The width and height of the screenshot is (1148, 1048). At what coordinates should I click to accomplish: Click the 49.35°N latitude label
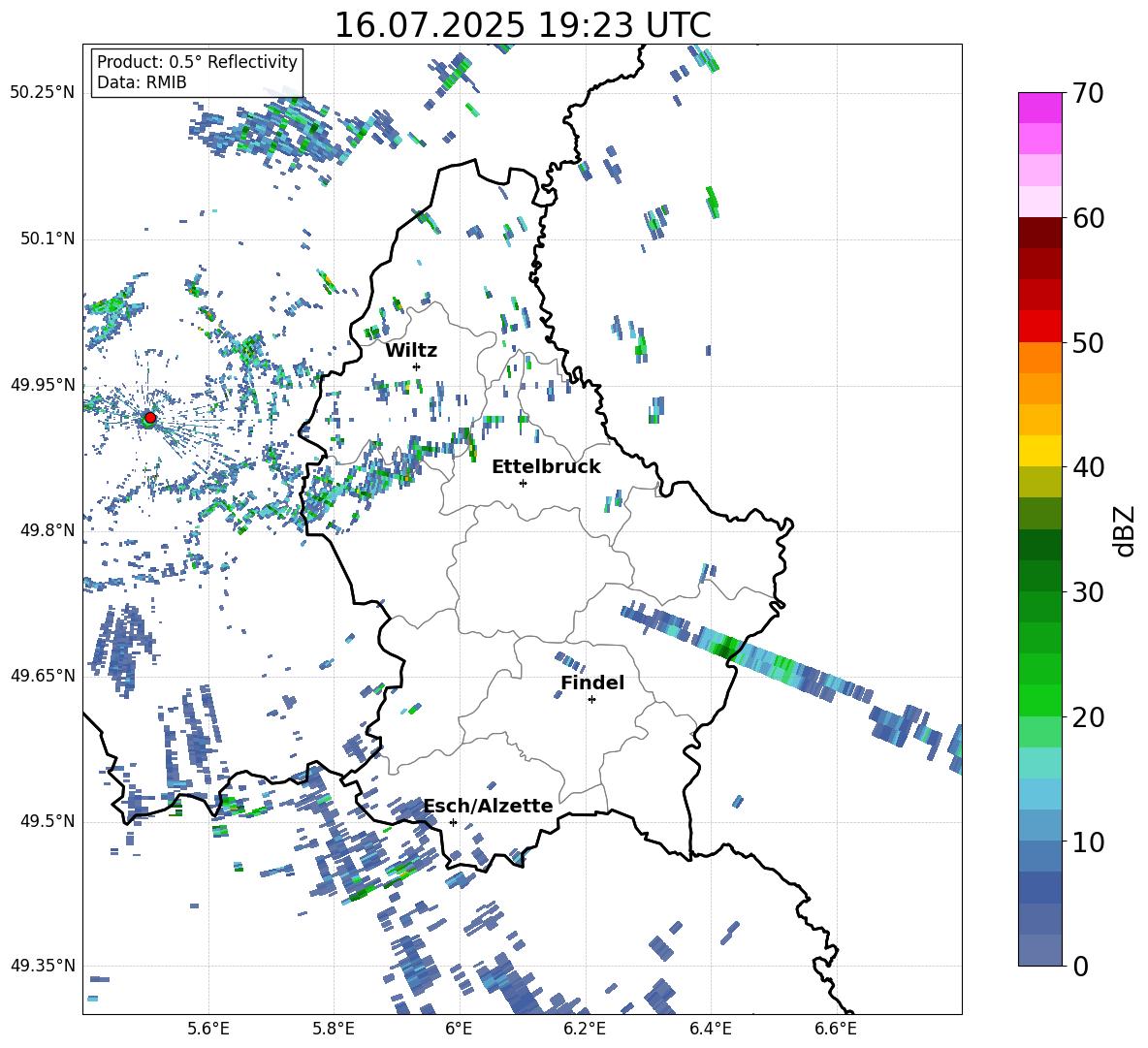43,966
